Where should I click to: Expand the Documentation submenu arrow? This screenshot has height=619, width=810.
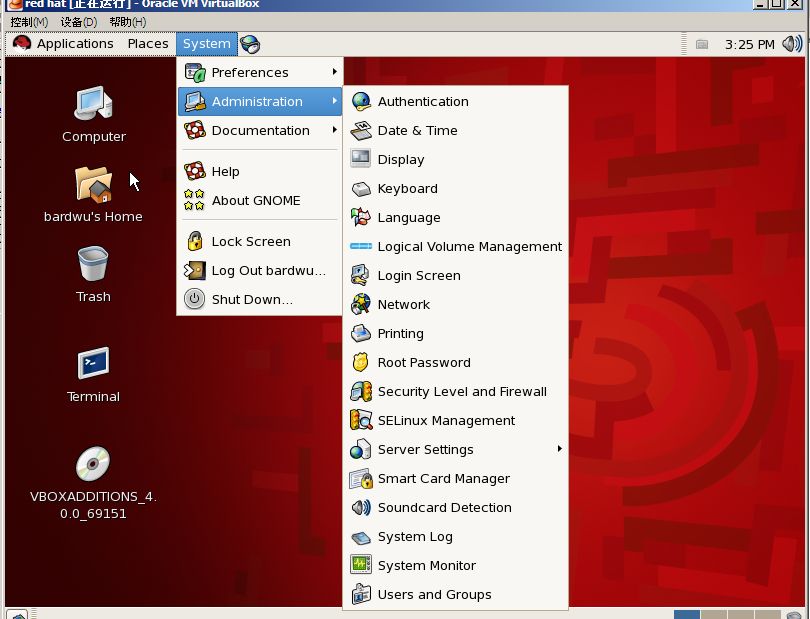coord(335,130)
